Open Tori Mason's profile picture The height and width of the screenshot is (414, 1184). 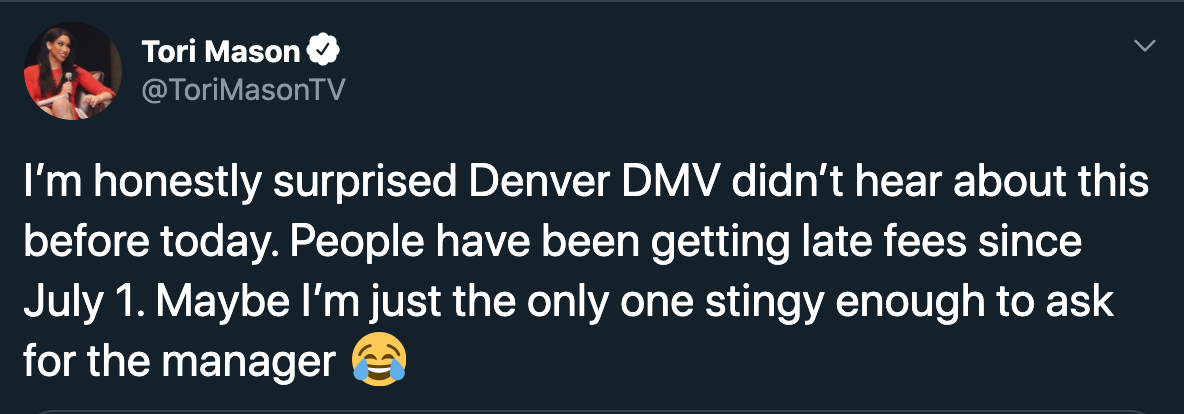(x=72, y=71)
